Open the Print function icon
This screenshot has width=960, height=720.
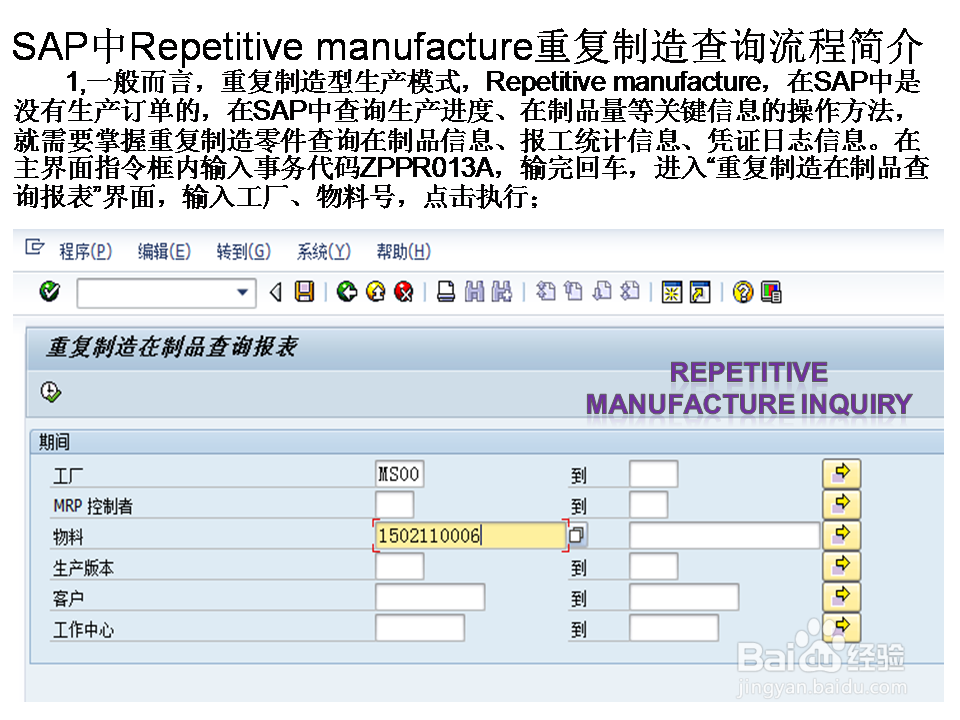pyautogui.click(x=446, y=291)
